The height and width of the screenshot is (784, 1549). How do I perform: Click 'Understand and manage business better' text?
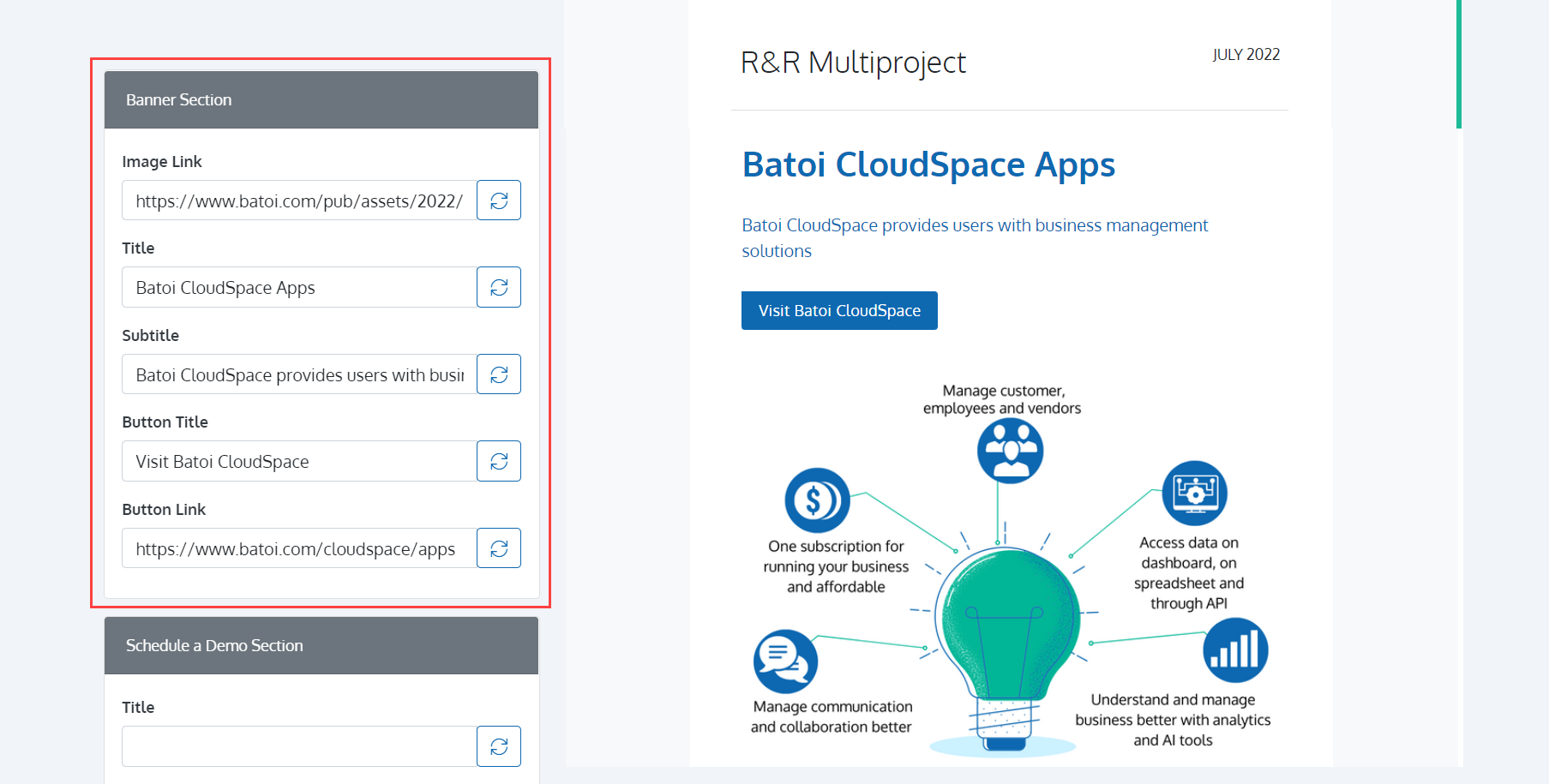click(x=1173, y=720)
